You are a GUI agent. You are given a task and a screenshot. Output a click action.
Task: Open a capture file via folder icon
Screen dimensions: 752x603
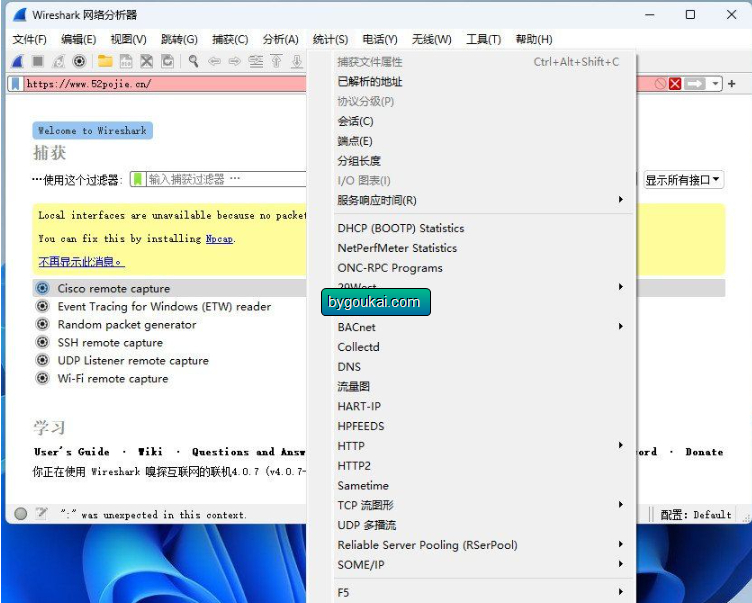105,61
